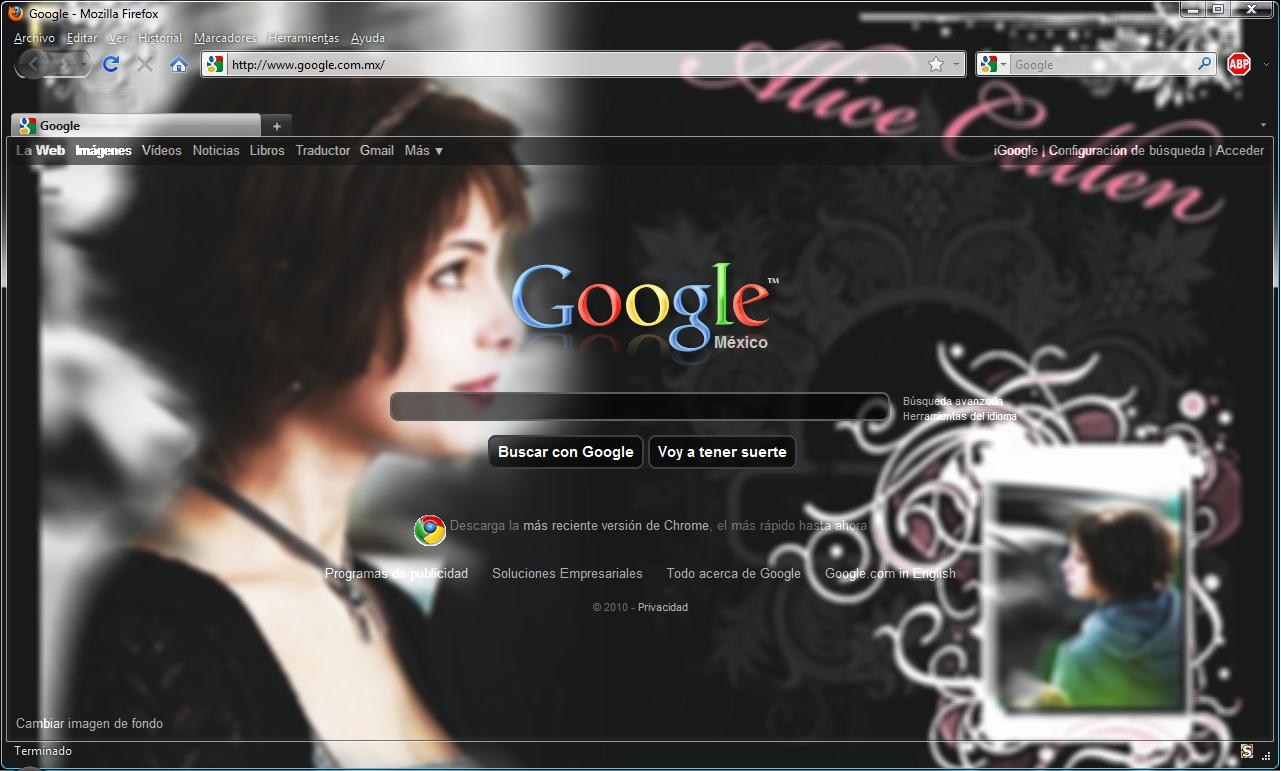Click the site favicon in the URL bar
1281x771 pixels.
(x=215, y=65)
